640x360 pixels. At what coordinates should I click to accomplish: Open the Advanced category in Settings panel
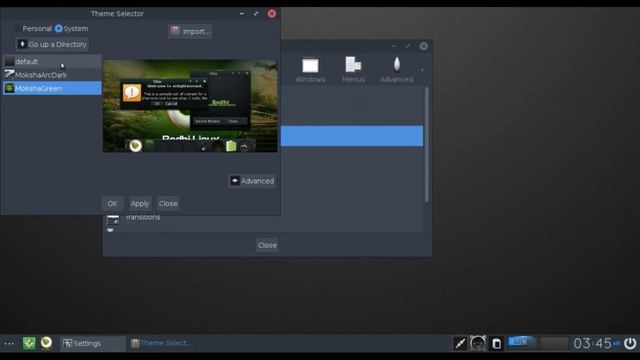point(396,70)
